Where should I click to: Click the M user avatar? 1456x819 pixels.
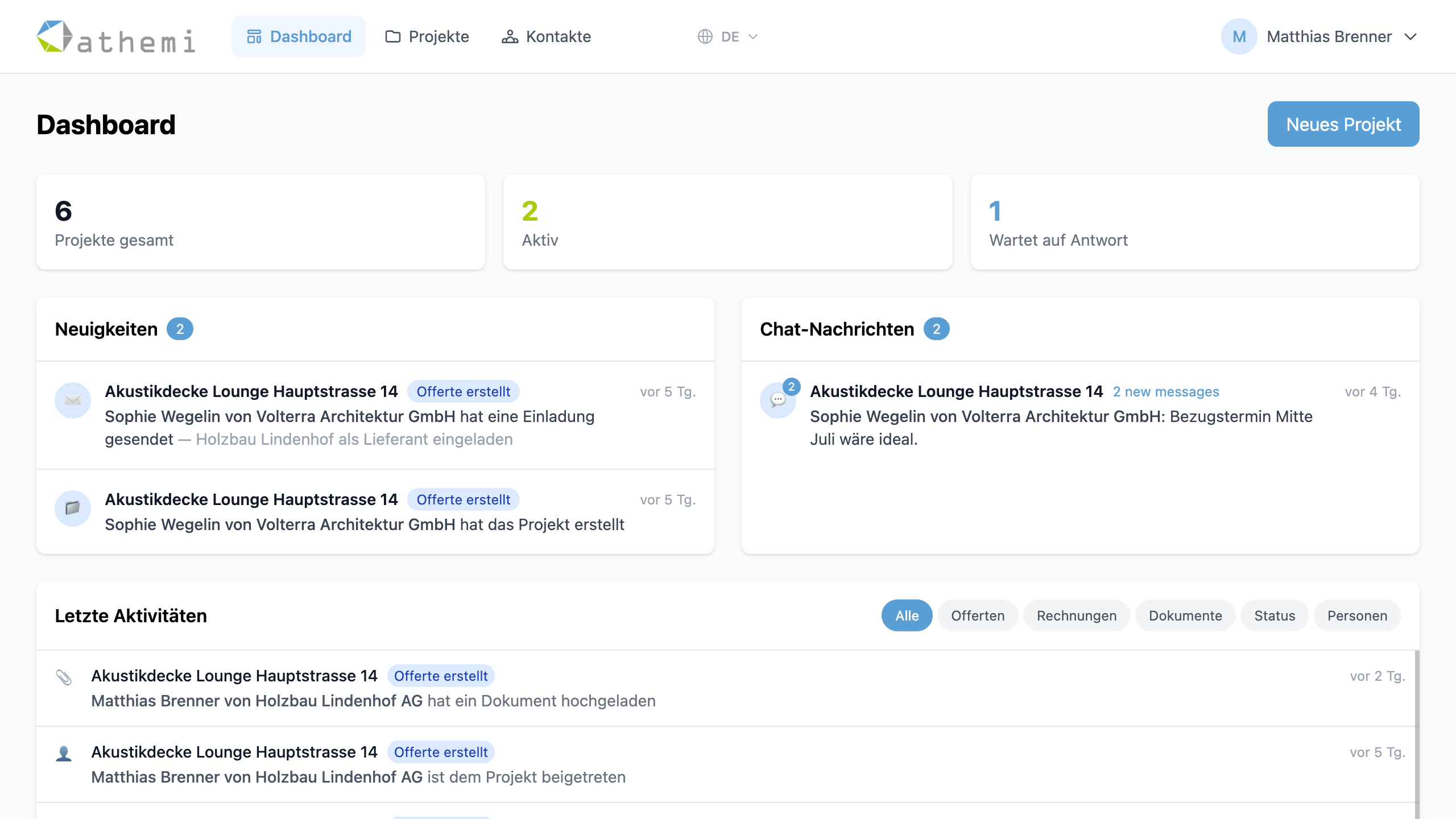[1239, 36]
